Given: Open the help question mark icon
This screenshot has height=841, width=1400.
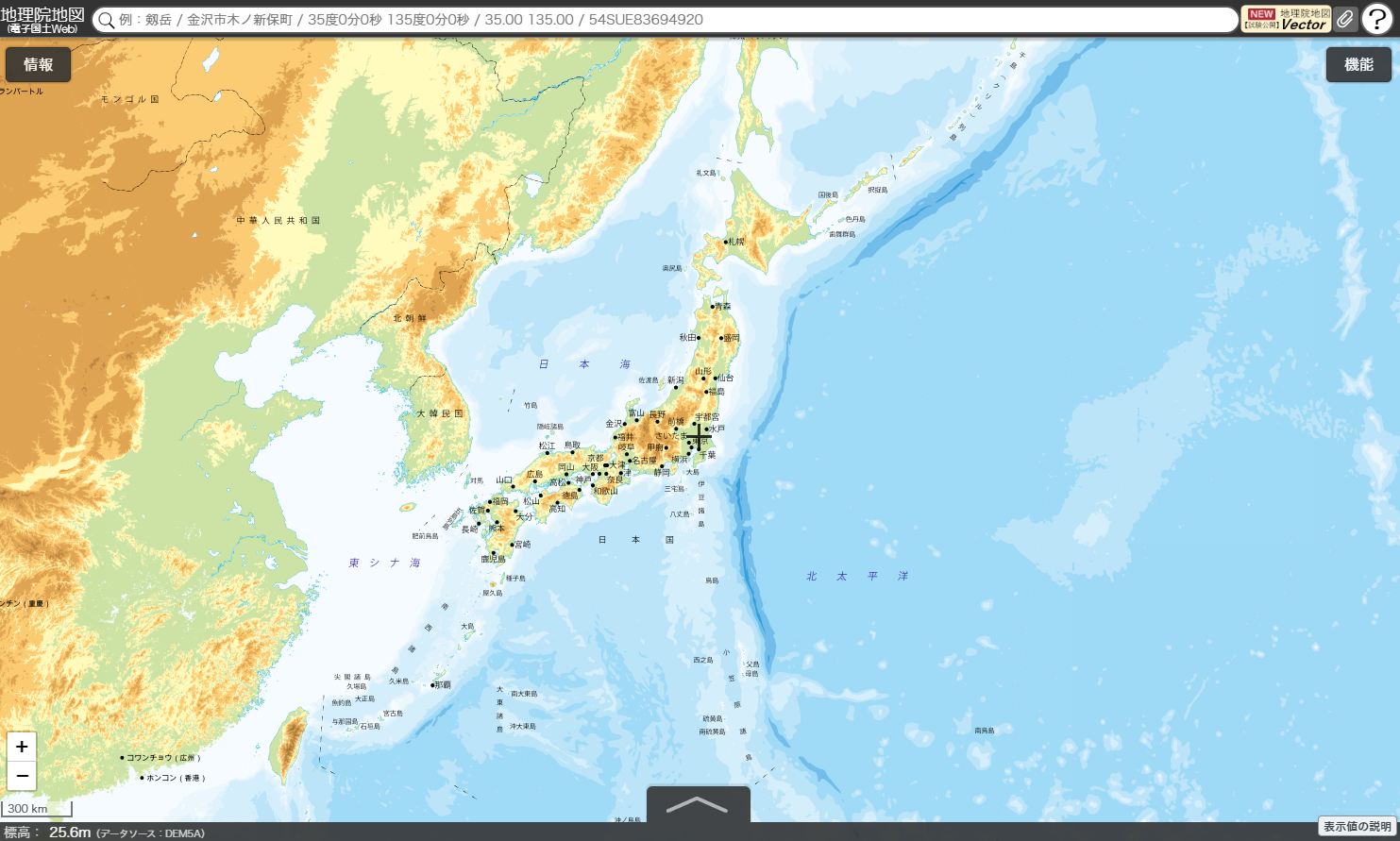Looking at the screenshot, I should point(1377,20).
